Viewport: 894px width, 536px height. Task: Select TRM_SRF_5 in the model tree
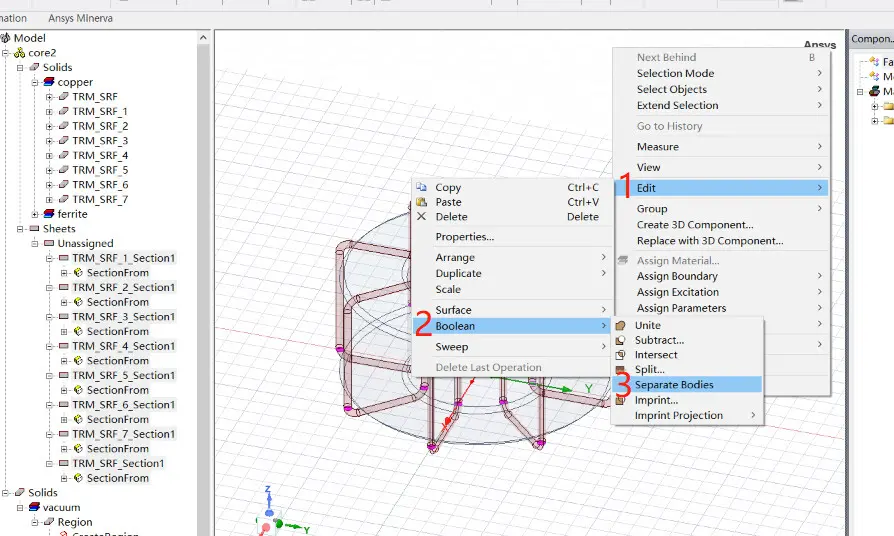(100, 170)
